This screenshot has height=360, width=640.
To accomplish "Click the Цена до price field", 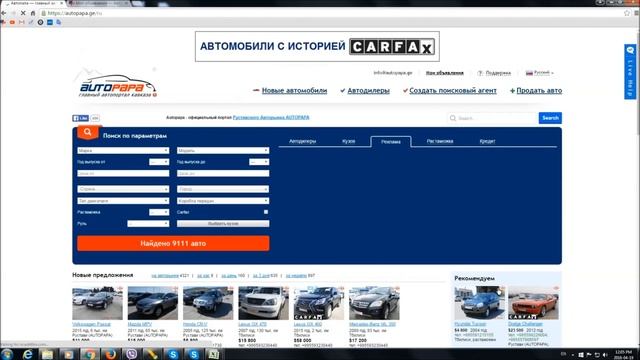I will 223,173.
